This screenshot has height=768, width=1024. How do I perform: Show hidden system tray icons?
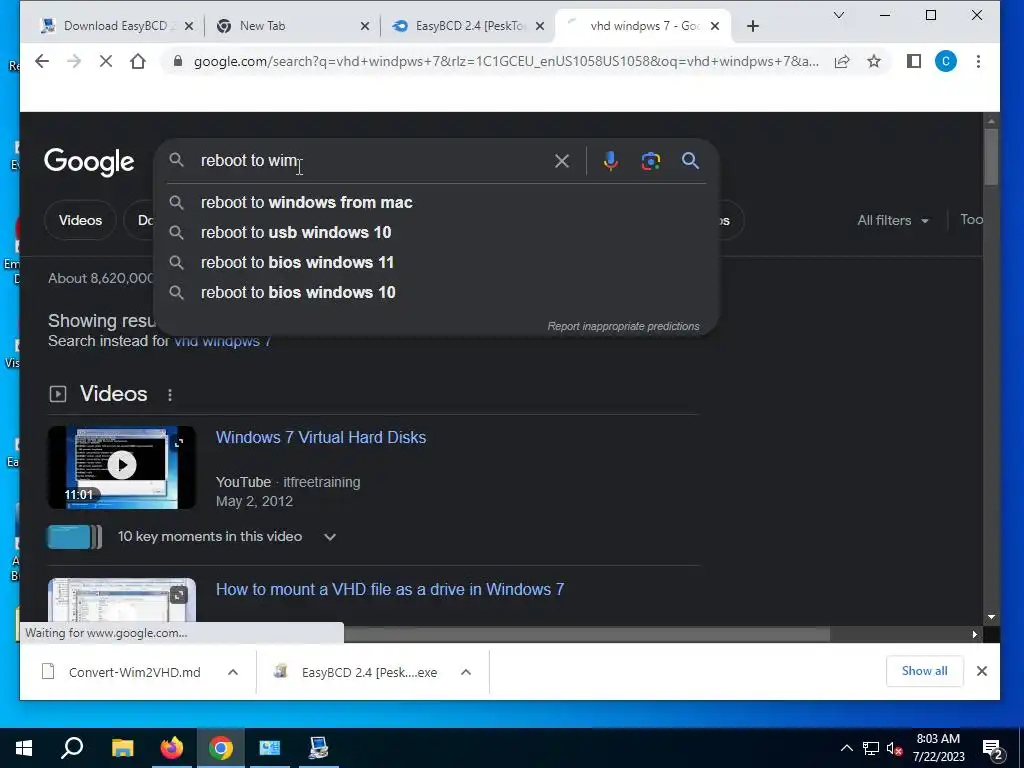point(846,748)
